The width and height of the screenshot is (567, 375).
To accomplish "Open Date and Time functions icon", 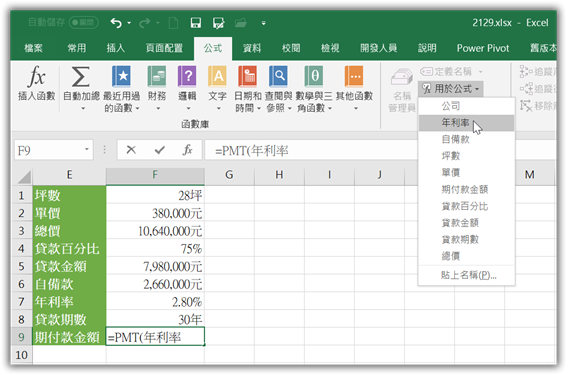I will (x=248, y=76).
